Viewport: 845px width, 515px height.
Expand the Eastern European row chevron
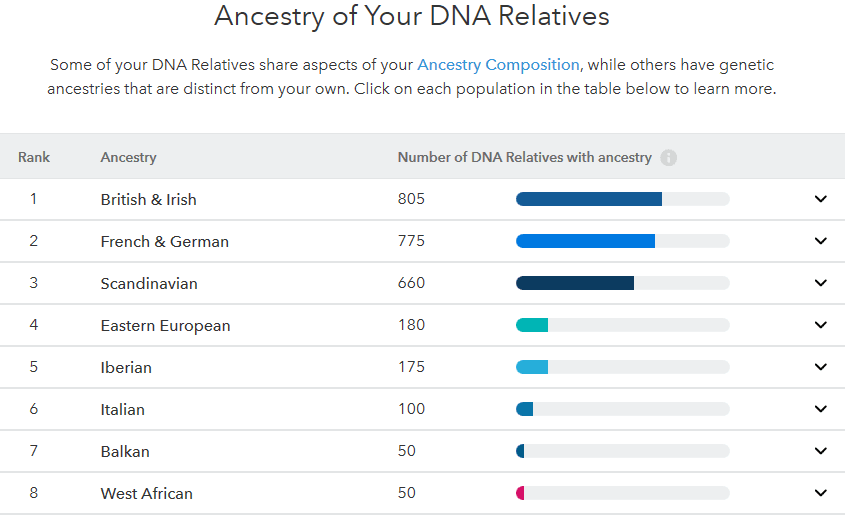pos(820,325)
